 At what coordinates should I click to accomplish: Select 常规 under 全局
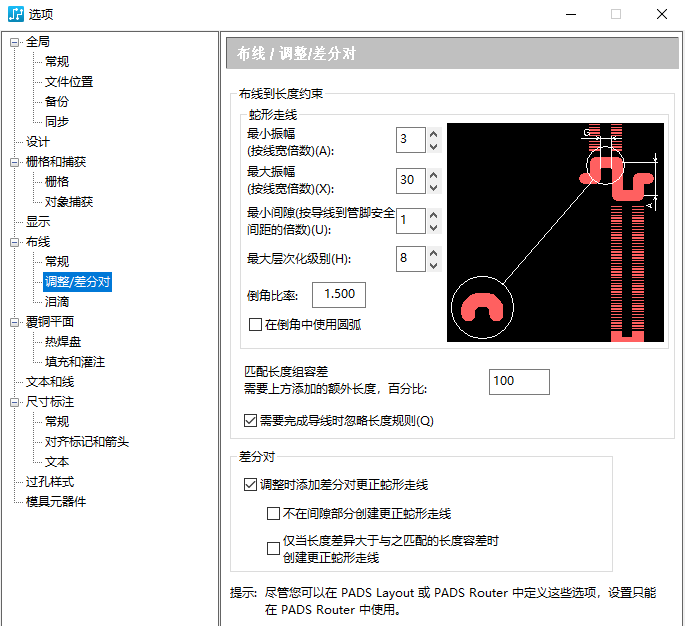[x=57, y=62]
